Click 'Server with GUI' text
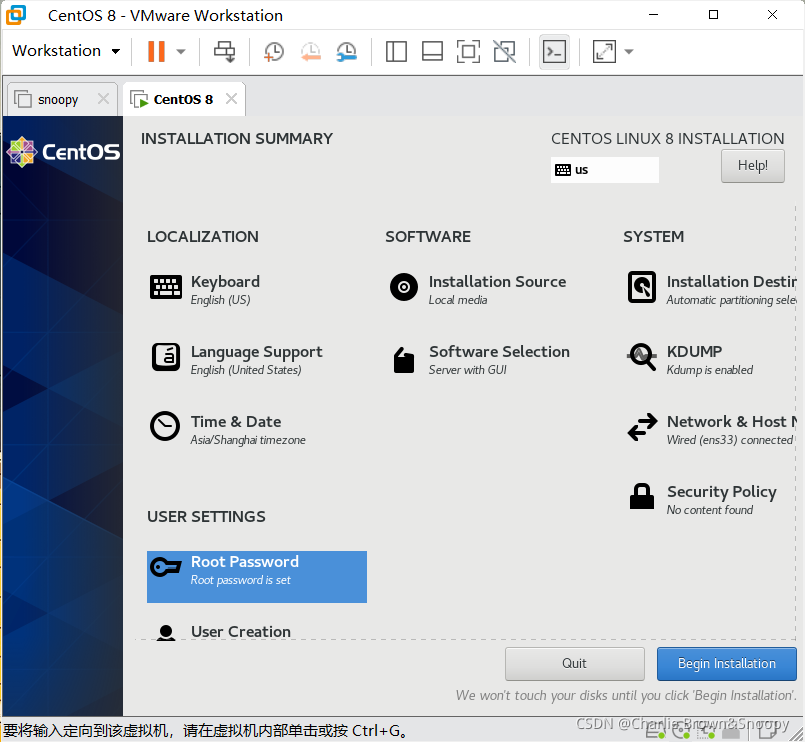This screenshot has height=742, width=805. [x=467, y=370]
